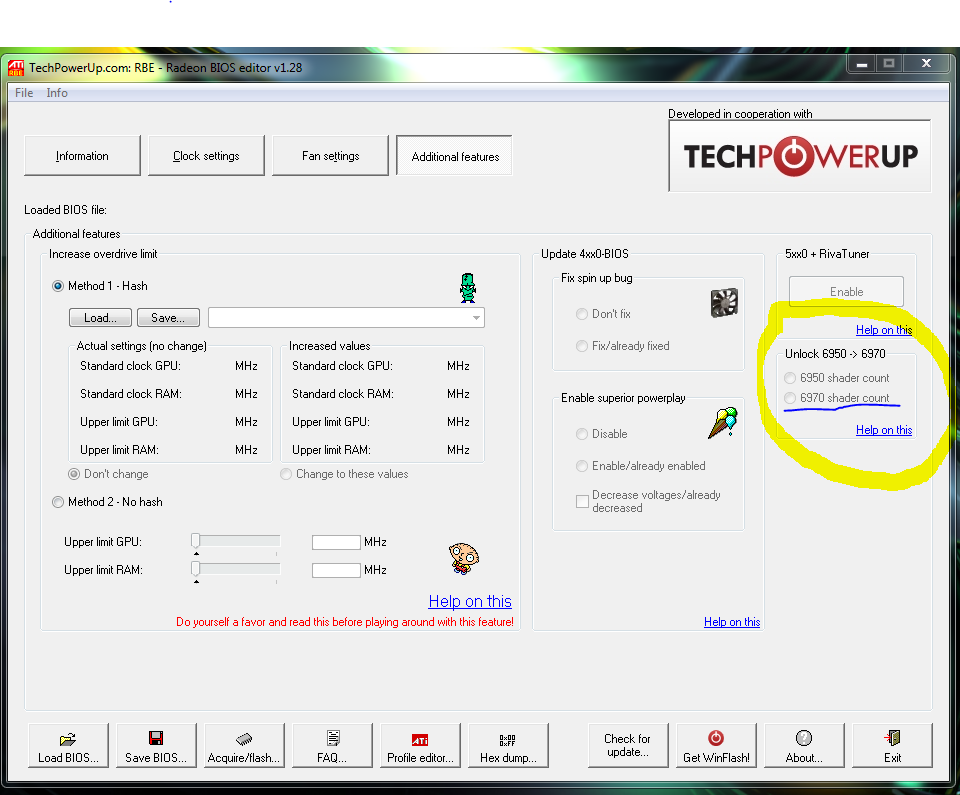Click the Upper limit GPU slider handle
Viewport: 960px width, 795px height.
coord(196,541)
